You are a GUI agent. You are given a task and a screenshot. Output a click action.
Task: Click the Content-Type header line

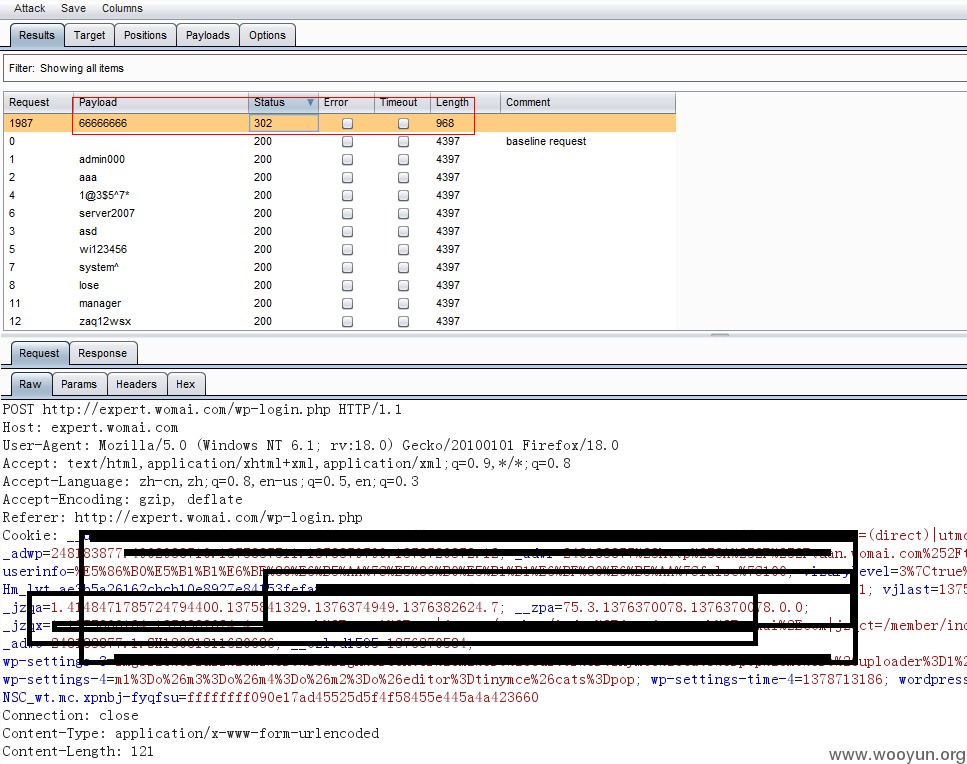tap(191, 733)
